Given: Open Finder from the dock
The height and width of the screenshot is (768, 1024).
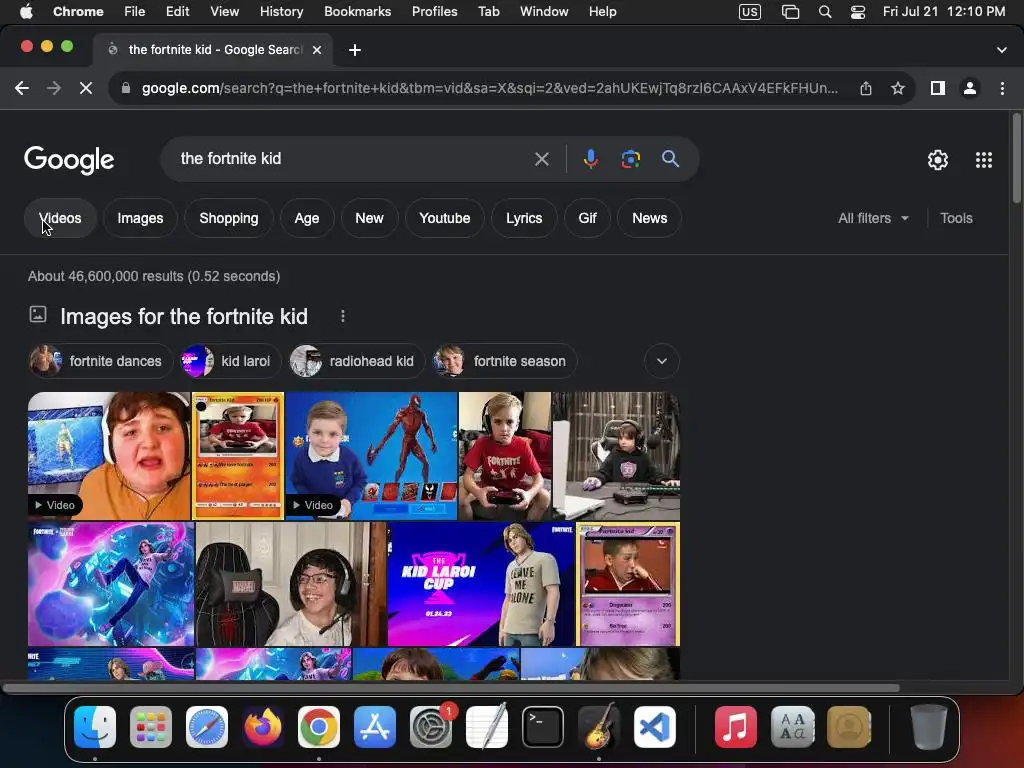Looking at the screenshot, I should click(95, 727).
